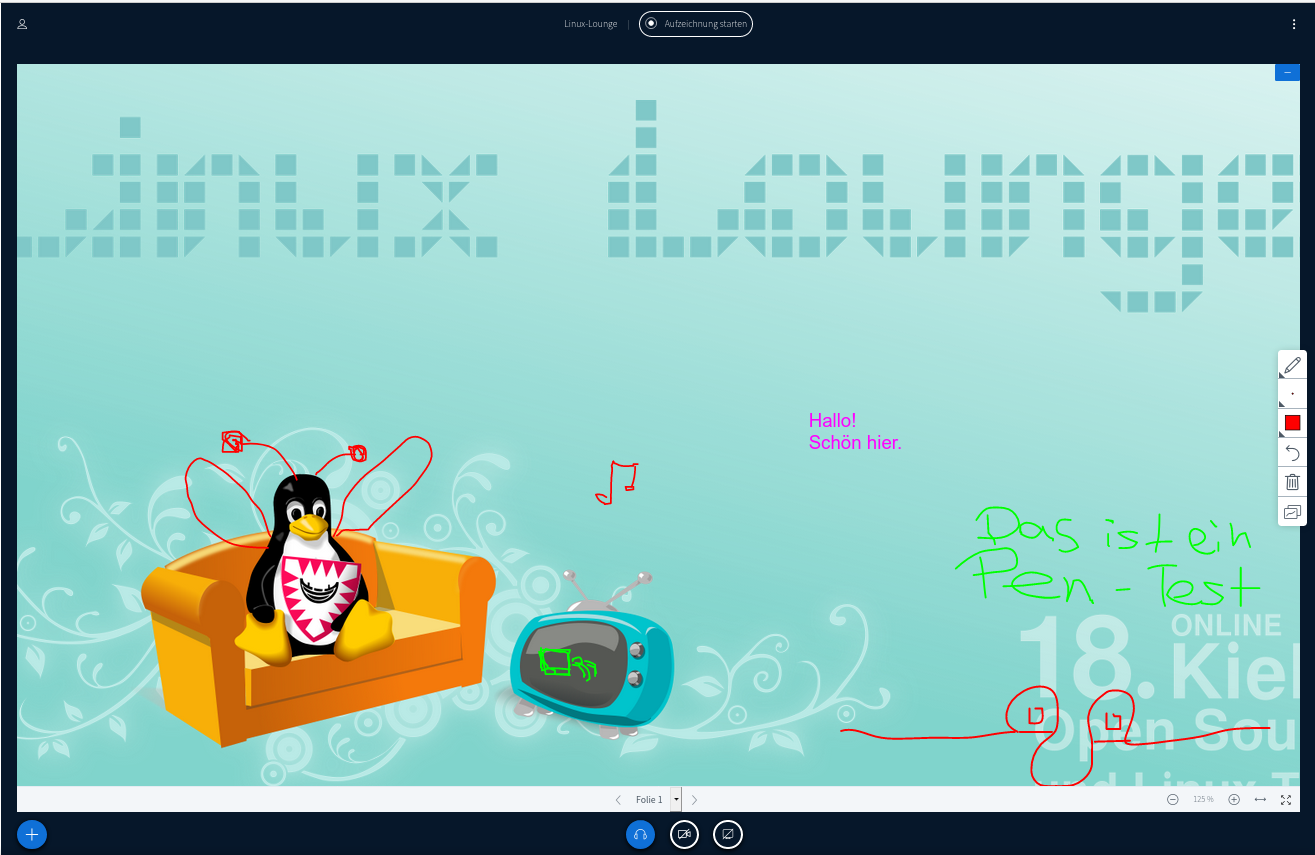This screenshot has width=1315, height=855.
Task: Select the pencil drawing tool
Action: [1292, 365]
